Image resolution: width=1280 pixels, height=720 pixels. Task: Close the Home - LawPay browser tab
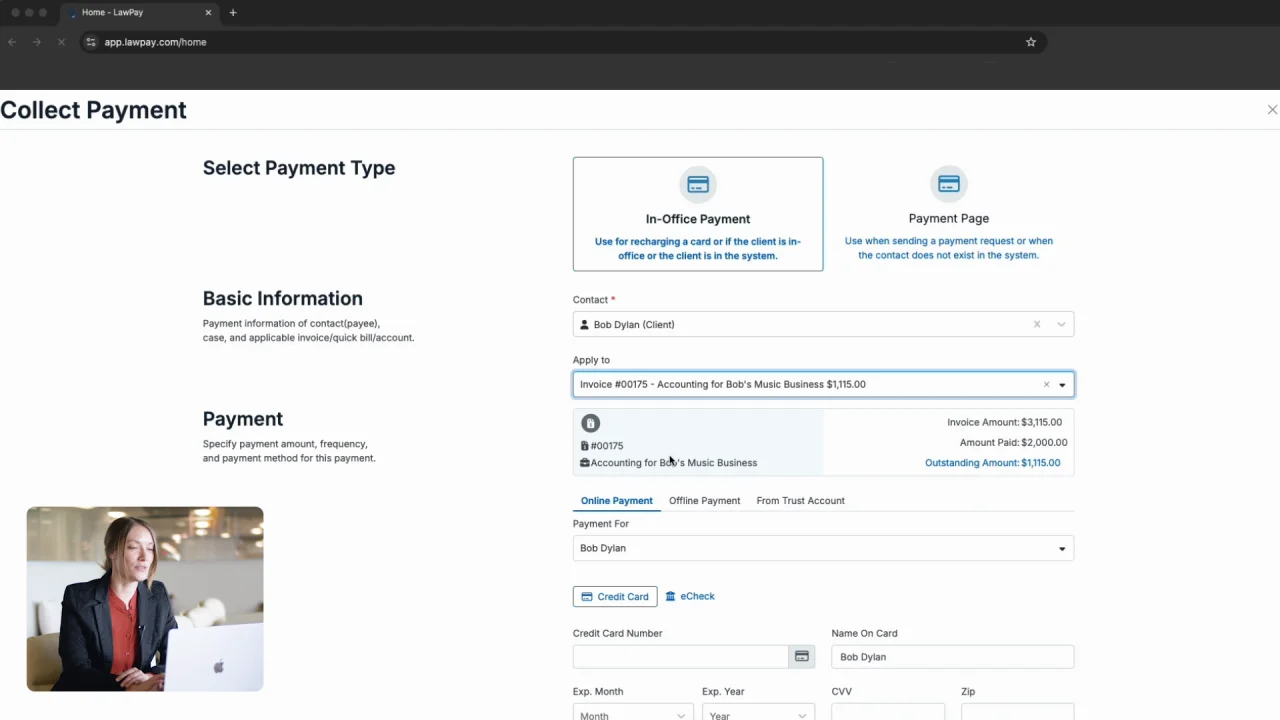coord(208,12)
